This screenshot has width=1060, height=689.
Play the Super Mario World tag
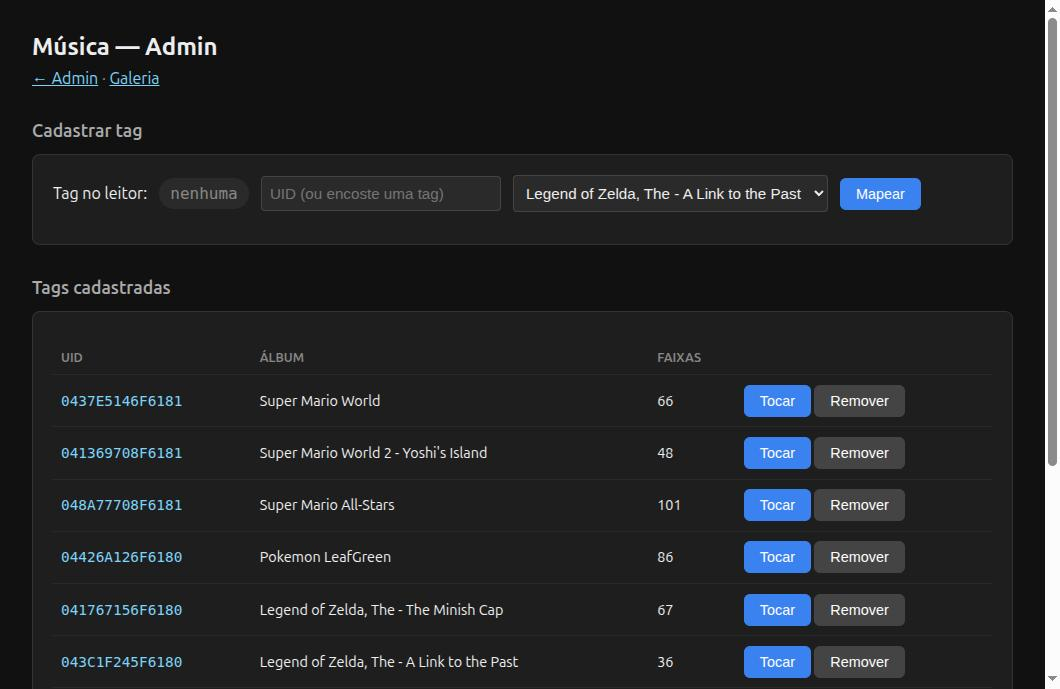coord(777,401)
